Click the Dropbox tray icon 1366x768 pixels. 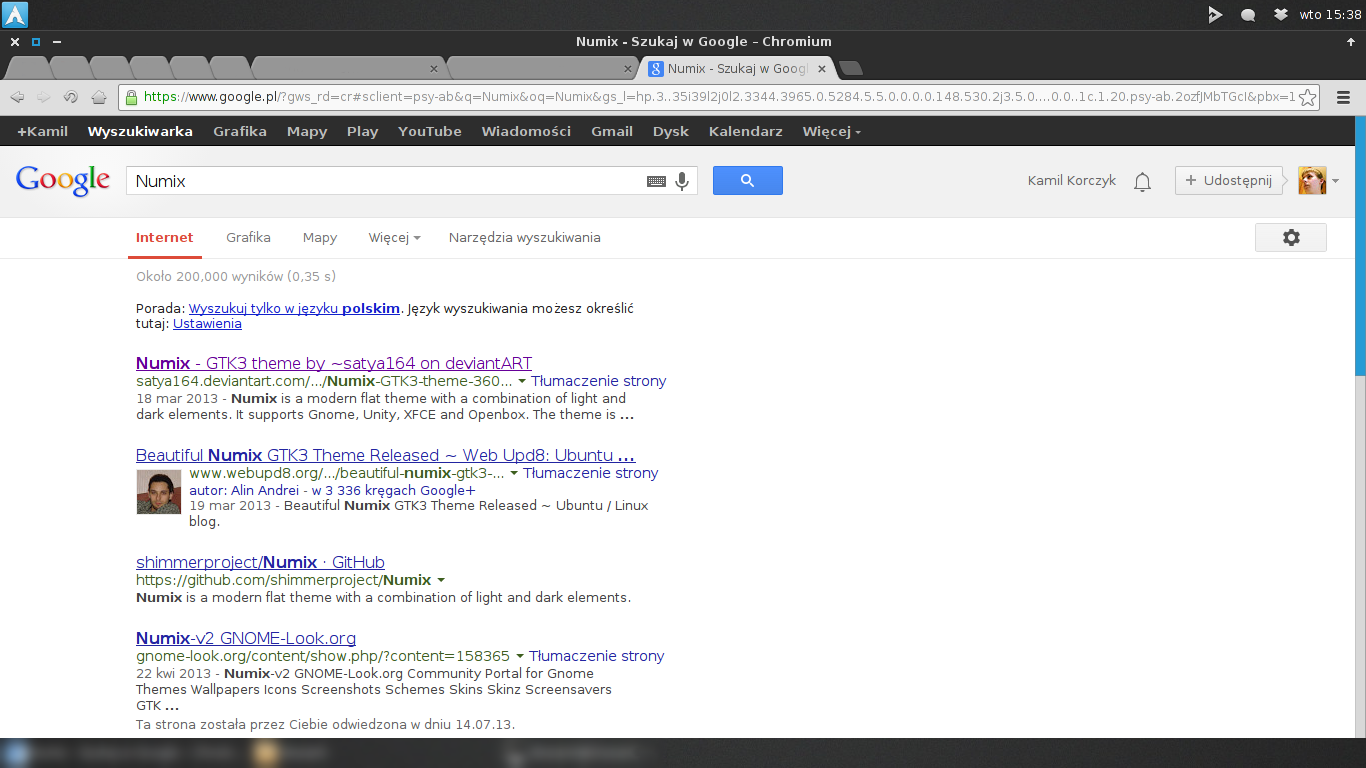pyautogui.click(x=1280, y=14)
